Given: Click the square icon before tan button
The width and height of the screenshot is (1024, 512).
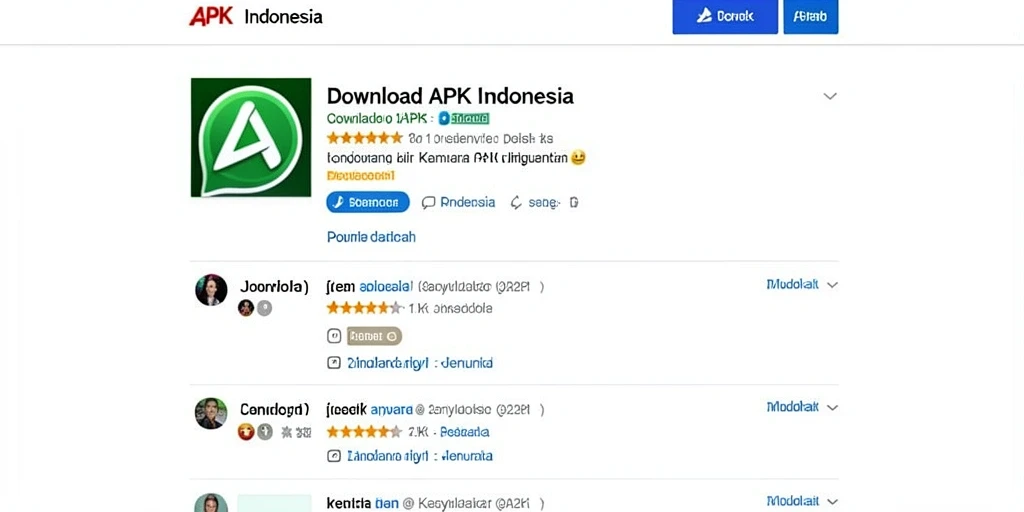Looking at the screenshot, I should point(334,336).
